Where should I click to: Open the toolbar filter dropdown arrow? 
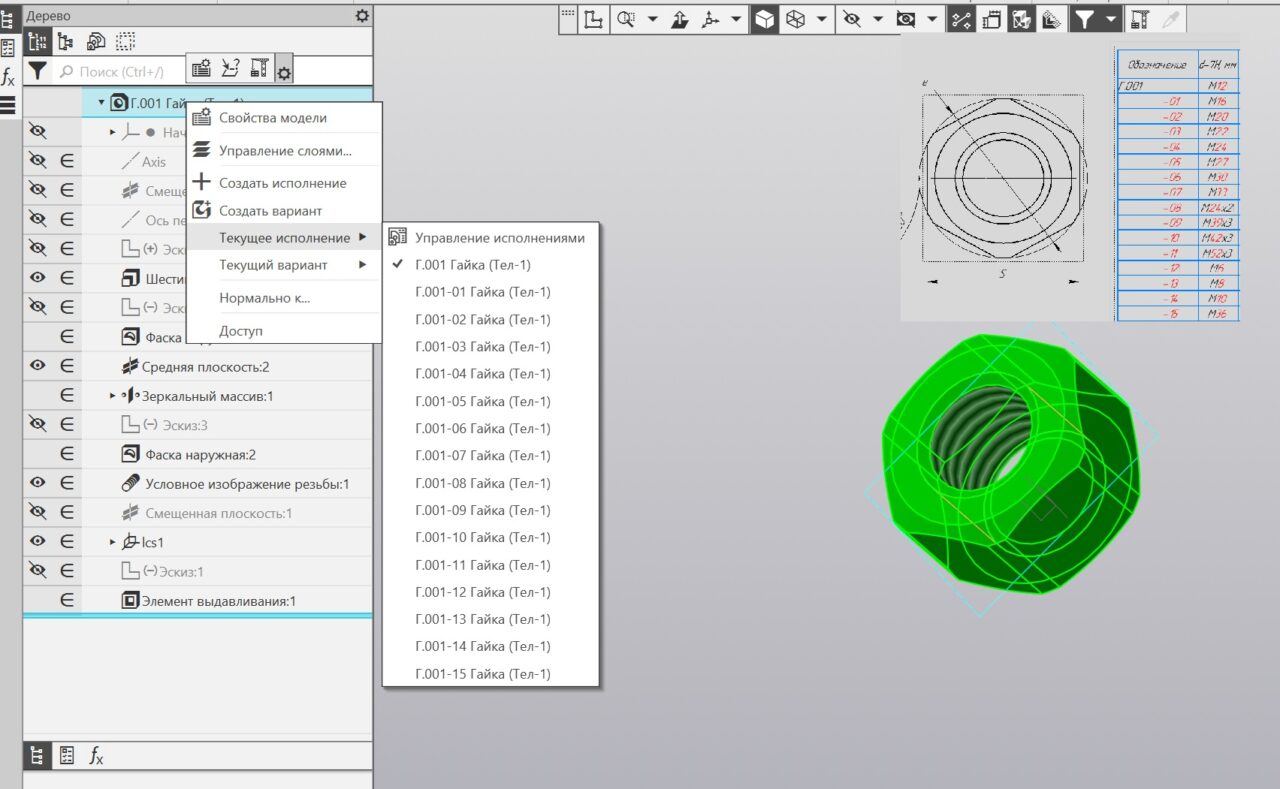[1110, 19]
